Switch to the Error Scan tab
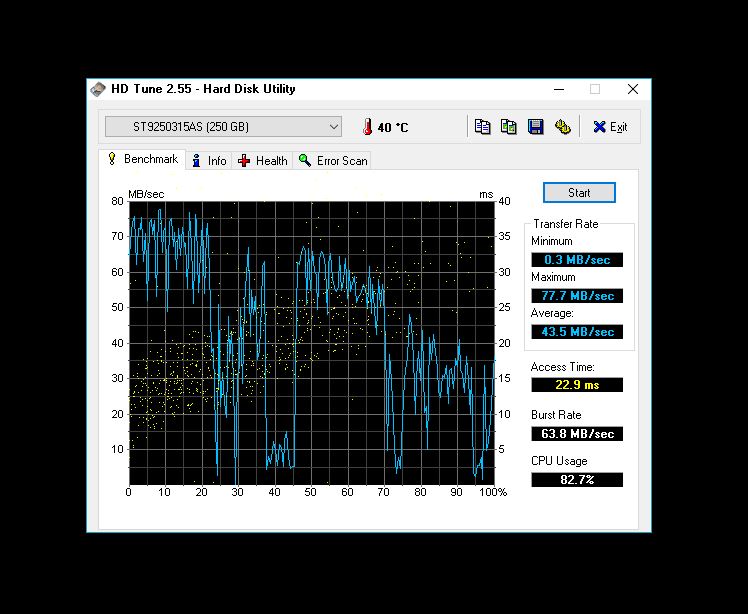This screenshot has height=614, width=748. point(332,161)
